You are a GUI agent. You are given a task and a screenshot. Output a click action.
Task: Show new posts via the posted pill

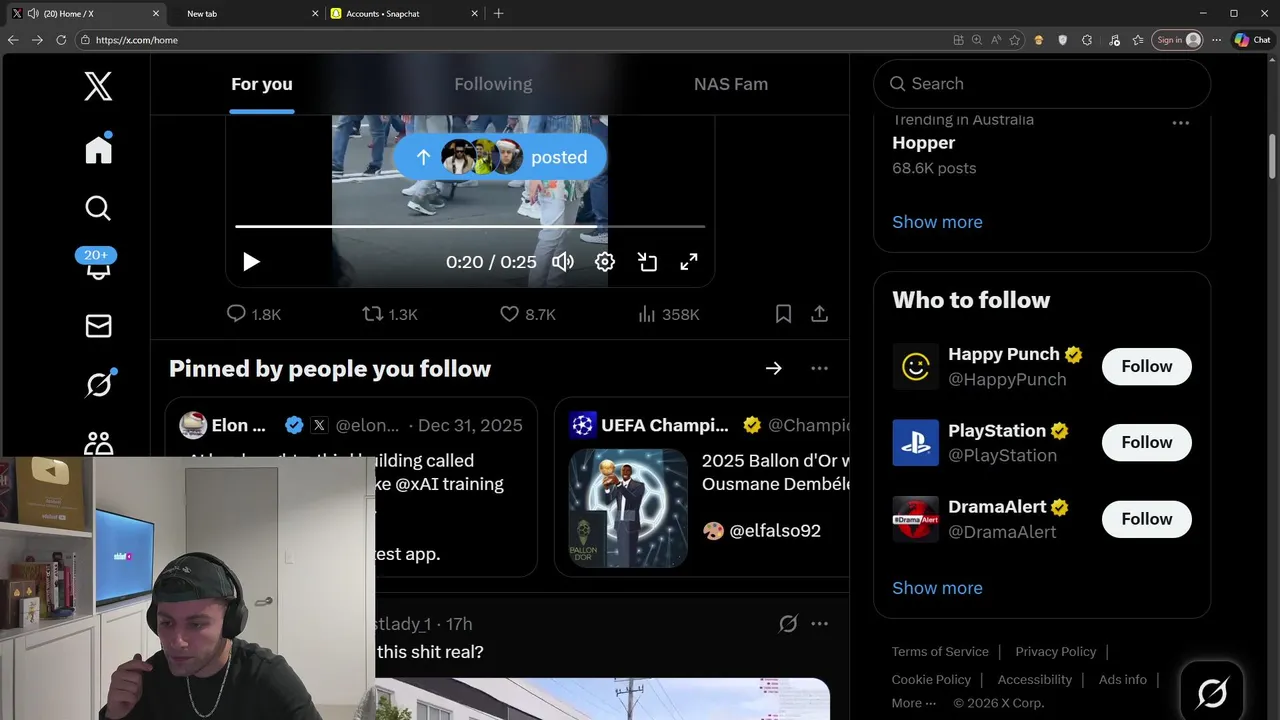click(500, 157)
